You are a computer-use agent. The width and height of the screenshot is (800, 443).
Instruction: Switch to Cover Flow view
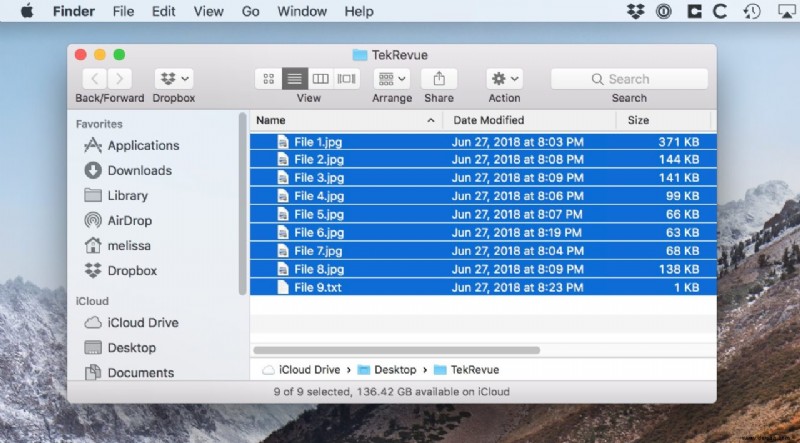click(346, 79)
